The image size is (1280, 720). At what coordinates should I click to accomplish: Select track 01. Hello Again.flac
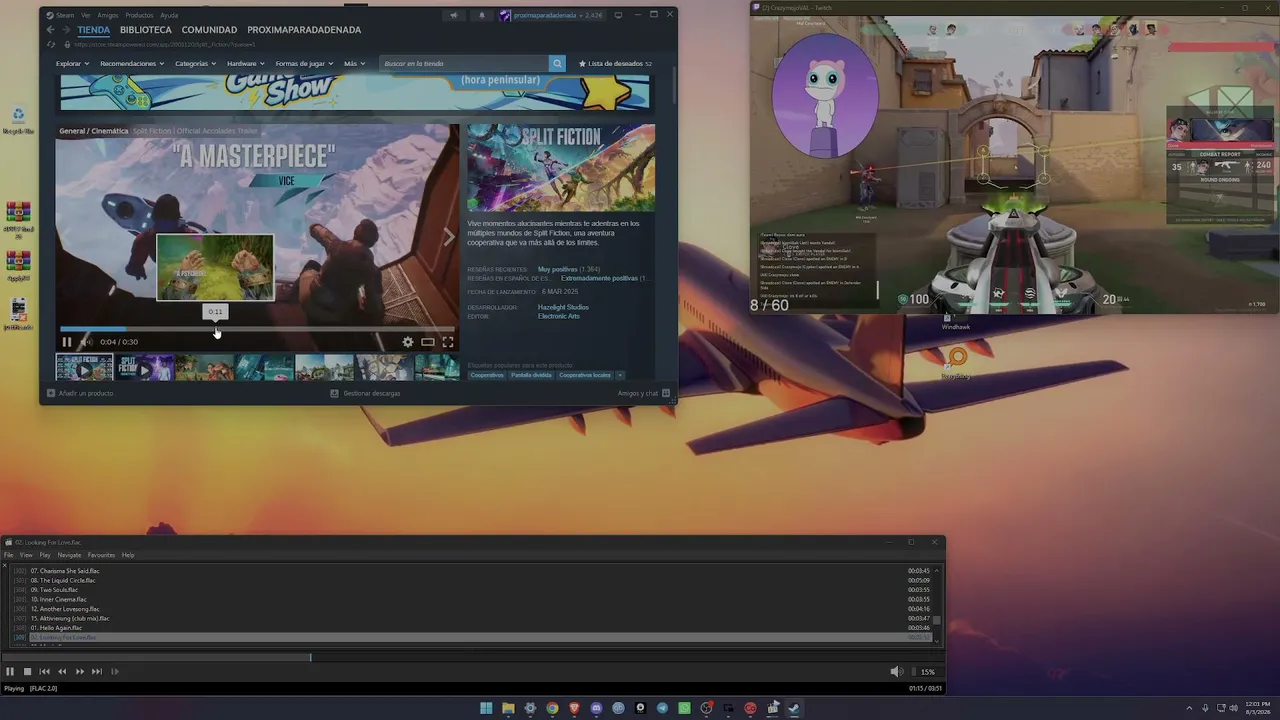point(470,628)
